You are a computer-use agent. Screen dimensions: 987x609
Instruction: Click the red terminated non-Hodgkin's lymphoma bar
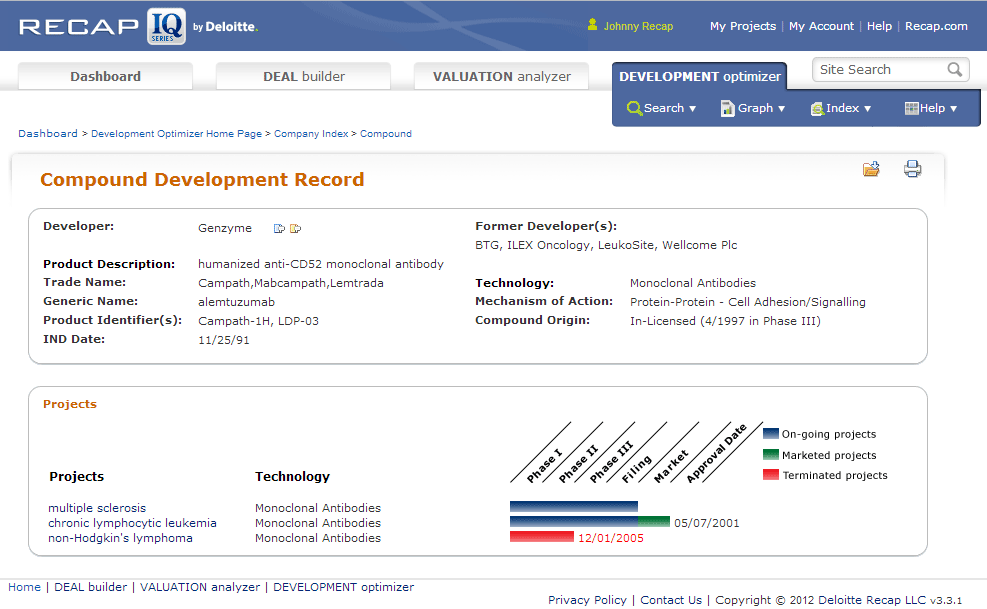tap(541, 537)
